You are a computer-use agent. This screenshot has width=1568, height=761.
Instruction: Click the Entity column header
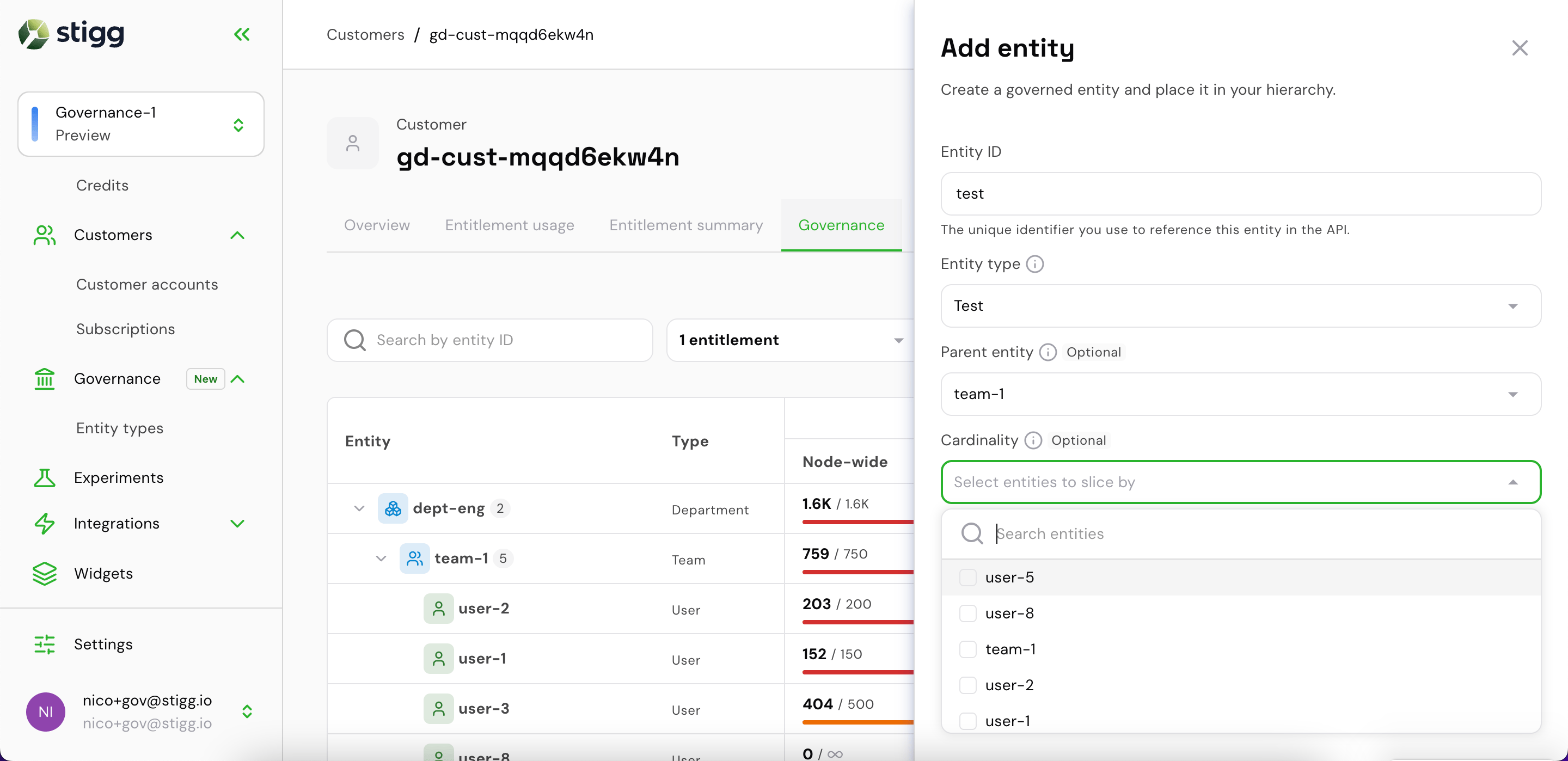pyautogui.click(x=367, y=441)
